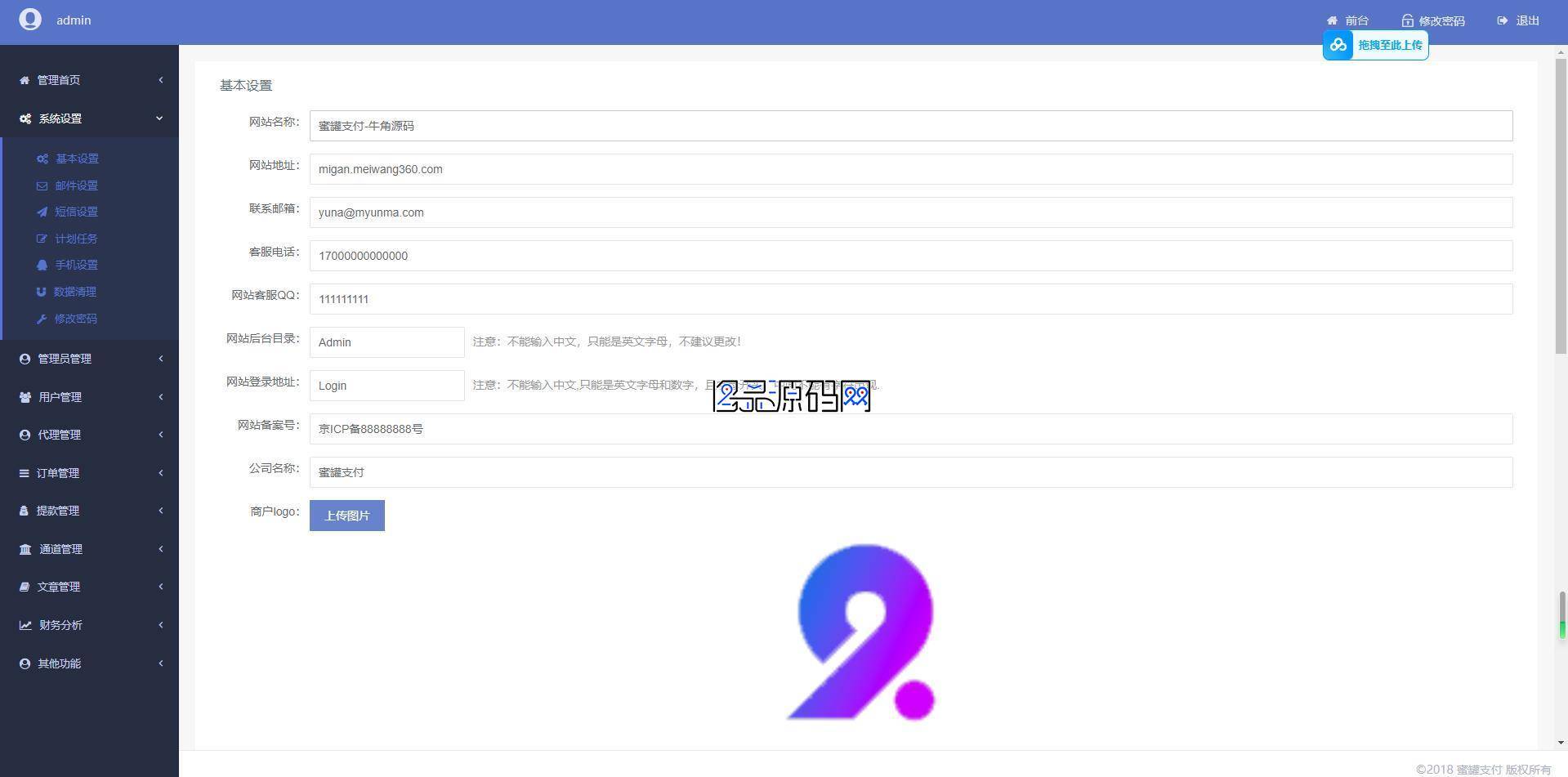Click the 公司名称 input field
The height and width of the screenshot is (777, 1568).
pyautogui.click(x=911, y=472)
